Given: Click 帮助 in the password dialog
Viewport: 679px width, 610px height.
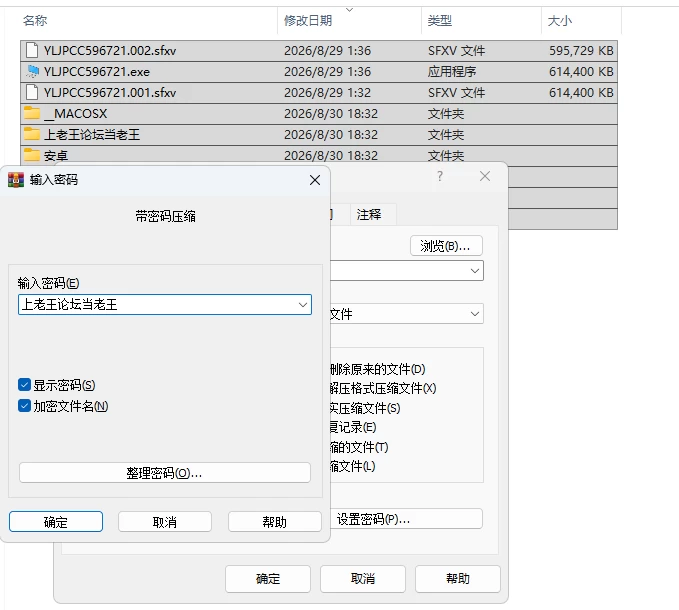Looking at the screenshot, I should tap(275, 522).
